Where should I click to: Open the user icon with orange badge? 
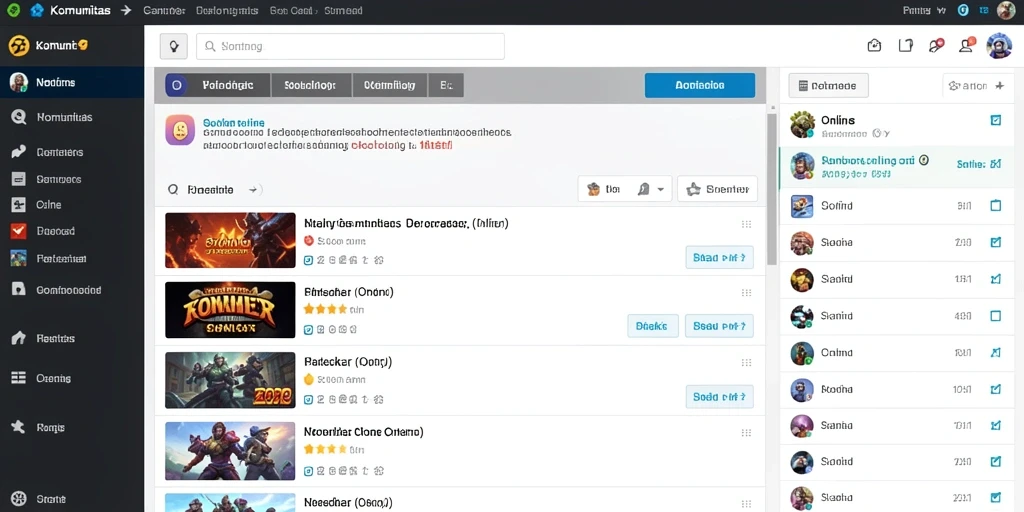tap(967, 44)
